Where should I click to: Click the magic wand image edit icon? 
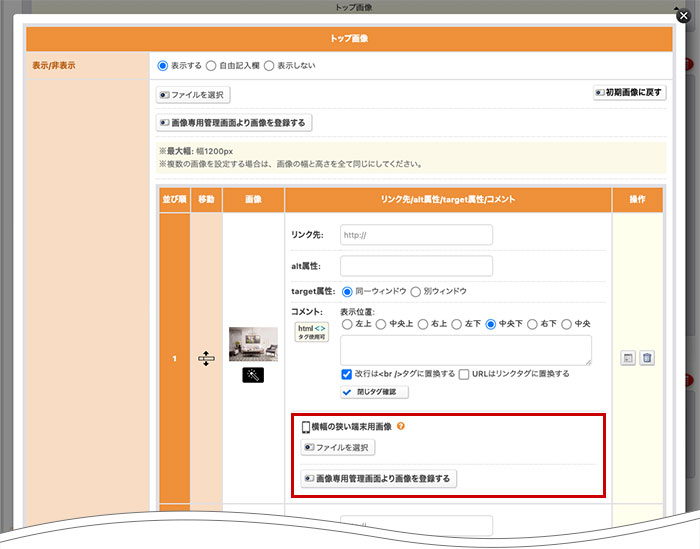pos(253,375)
